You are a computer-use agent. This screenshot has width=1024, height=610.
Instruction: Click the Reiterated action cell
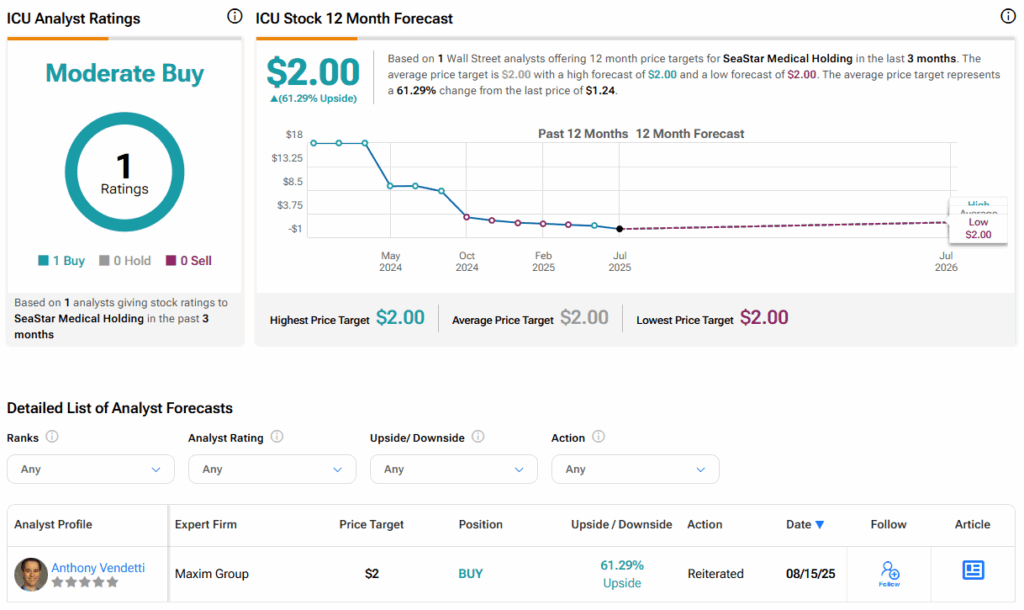pyautogui.click(x=715, y=574)
